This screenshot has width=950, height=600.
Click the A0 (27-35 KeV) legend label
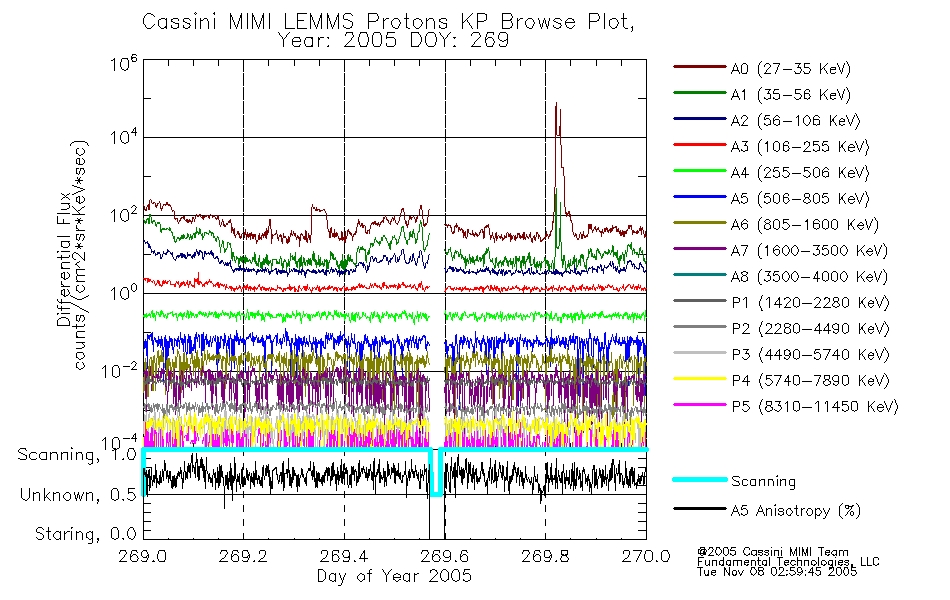[790, 69]
